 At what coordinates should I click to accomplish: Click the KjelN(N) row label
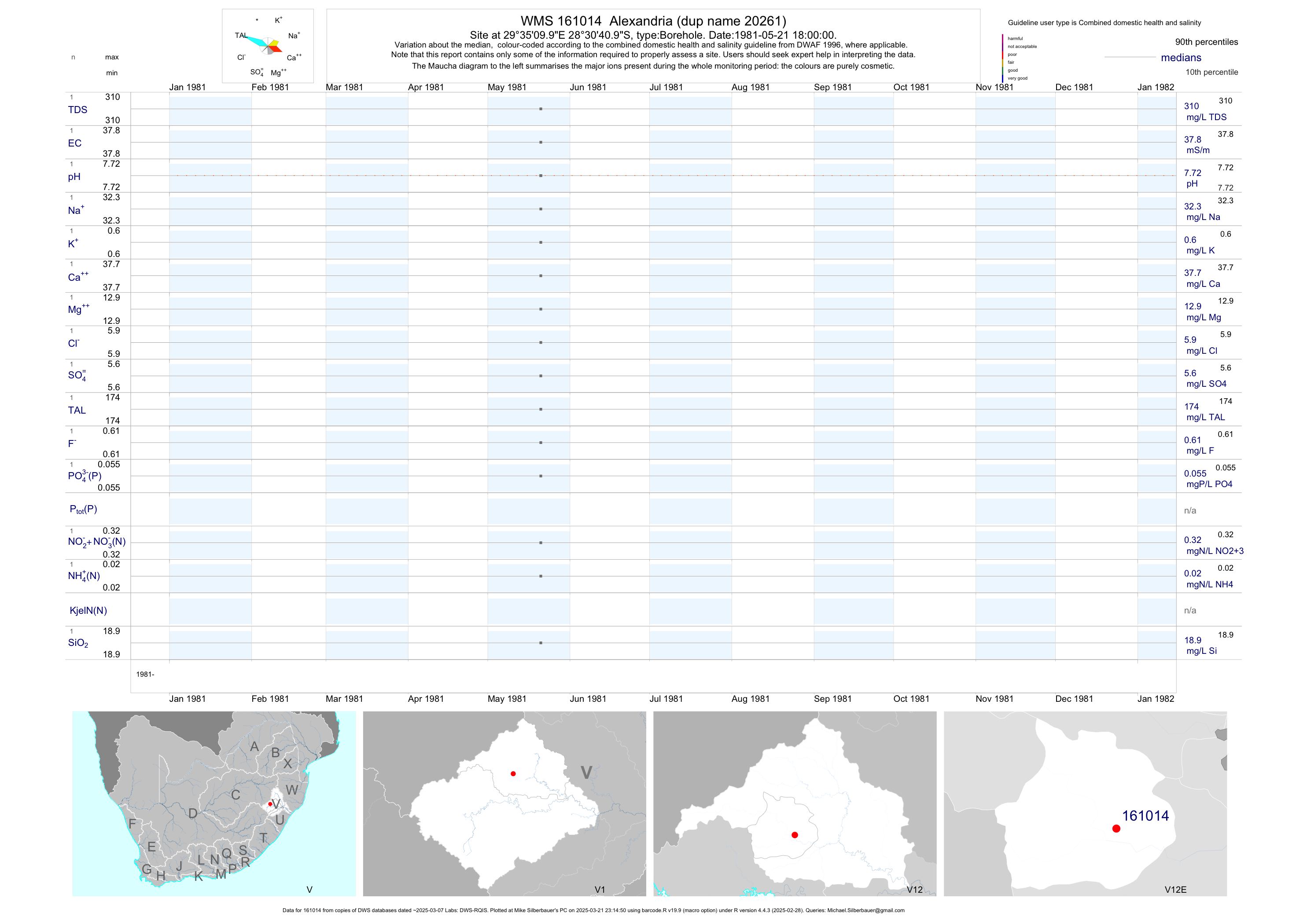[88, 611]
